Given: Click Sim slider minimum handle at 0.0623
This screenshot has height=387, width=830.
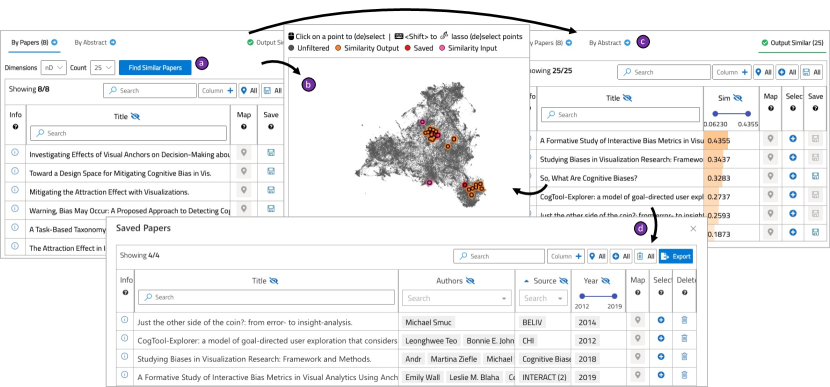Looking at the screenshot, I should [x=715, y=113].
